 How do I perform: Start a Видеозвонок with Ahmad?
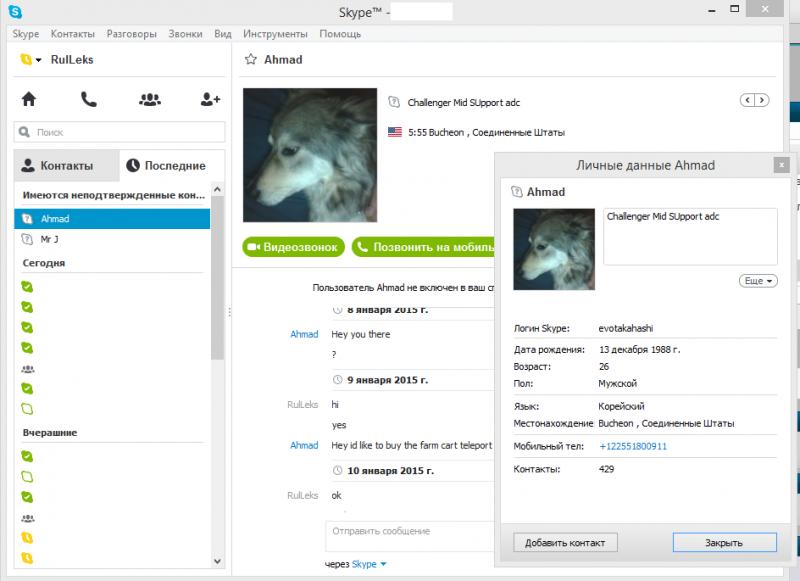pyautogui.click(x=293, y=247)
